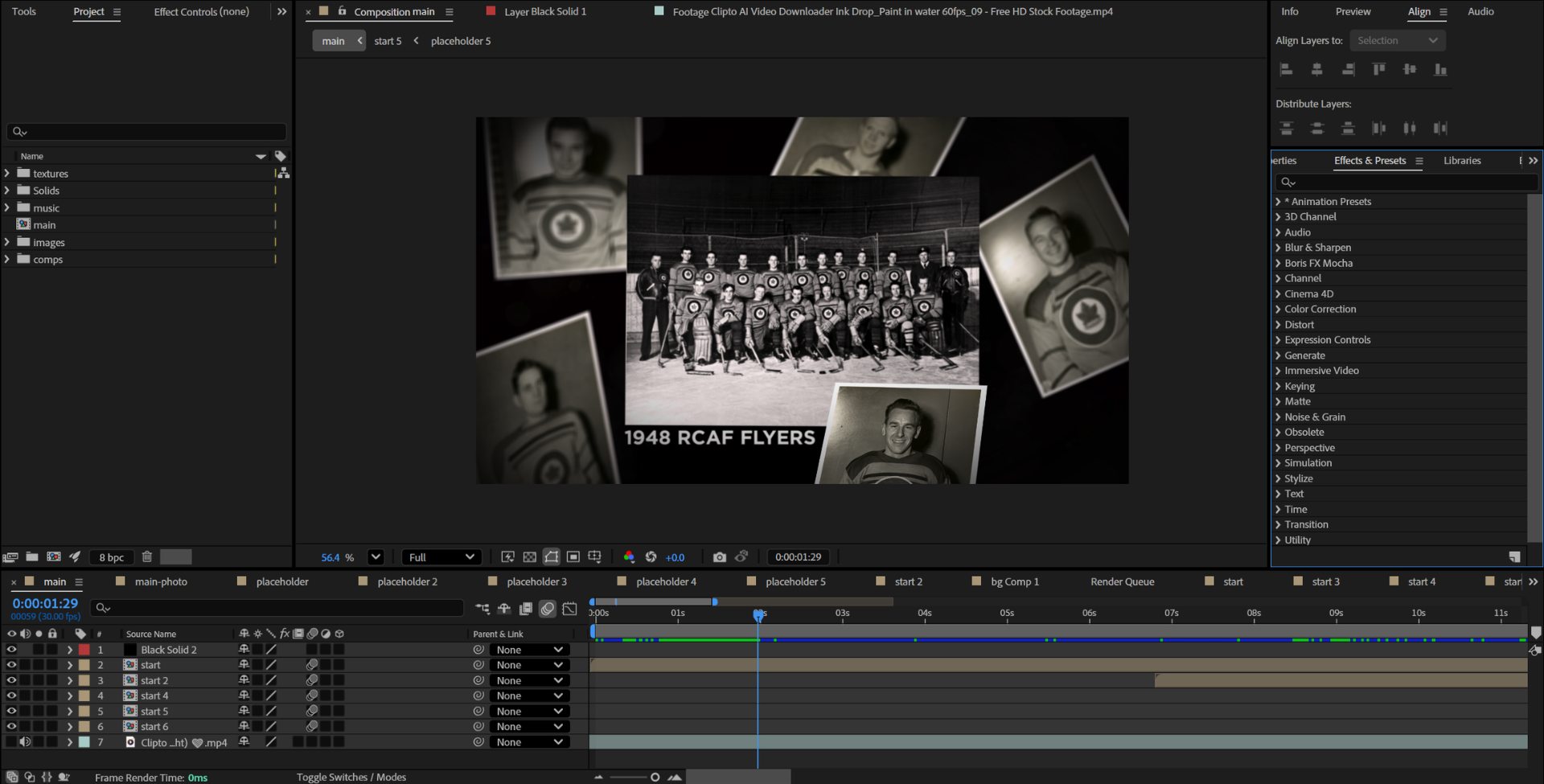This screenshot has height=784, width=1544.
Task: Open the placeholder 3 timeline tab
Action: (536, 581)
